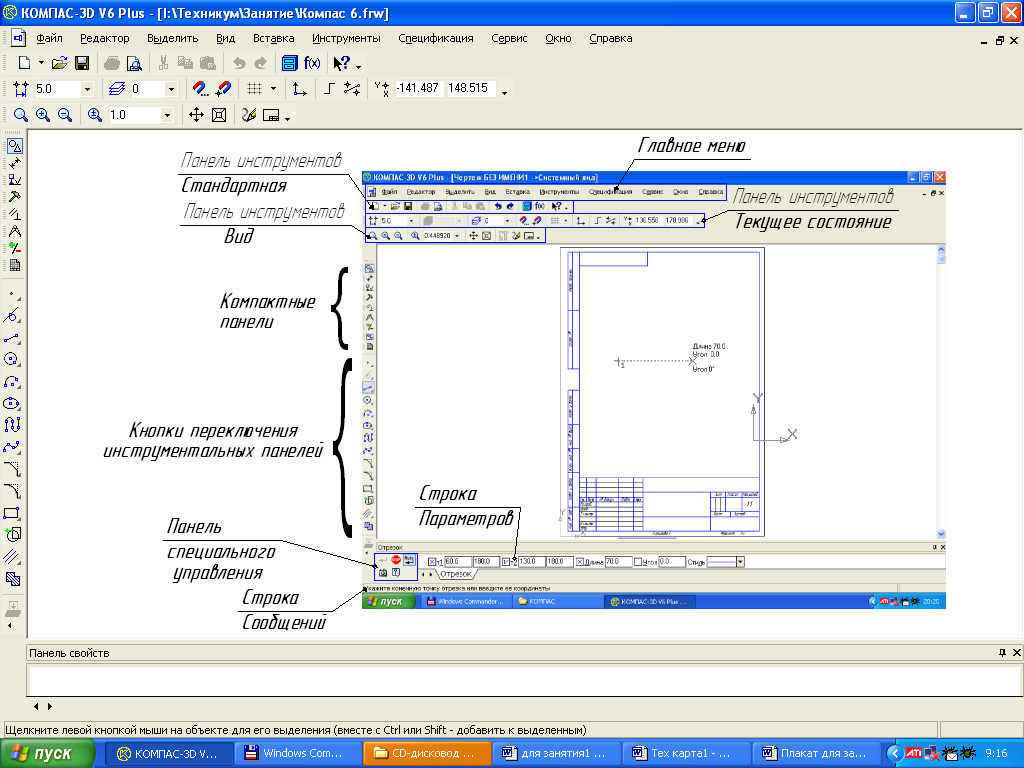Toggle all snaps off with magnet-cross icon
The image size is (1024, 768).
pyautogui.click(x=223, y=88)
